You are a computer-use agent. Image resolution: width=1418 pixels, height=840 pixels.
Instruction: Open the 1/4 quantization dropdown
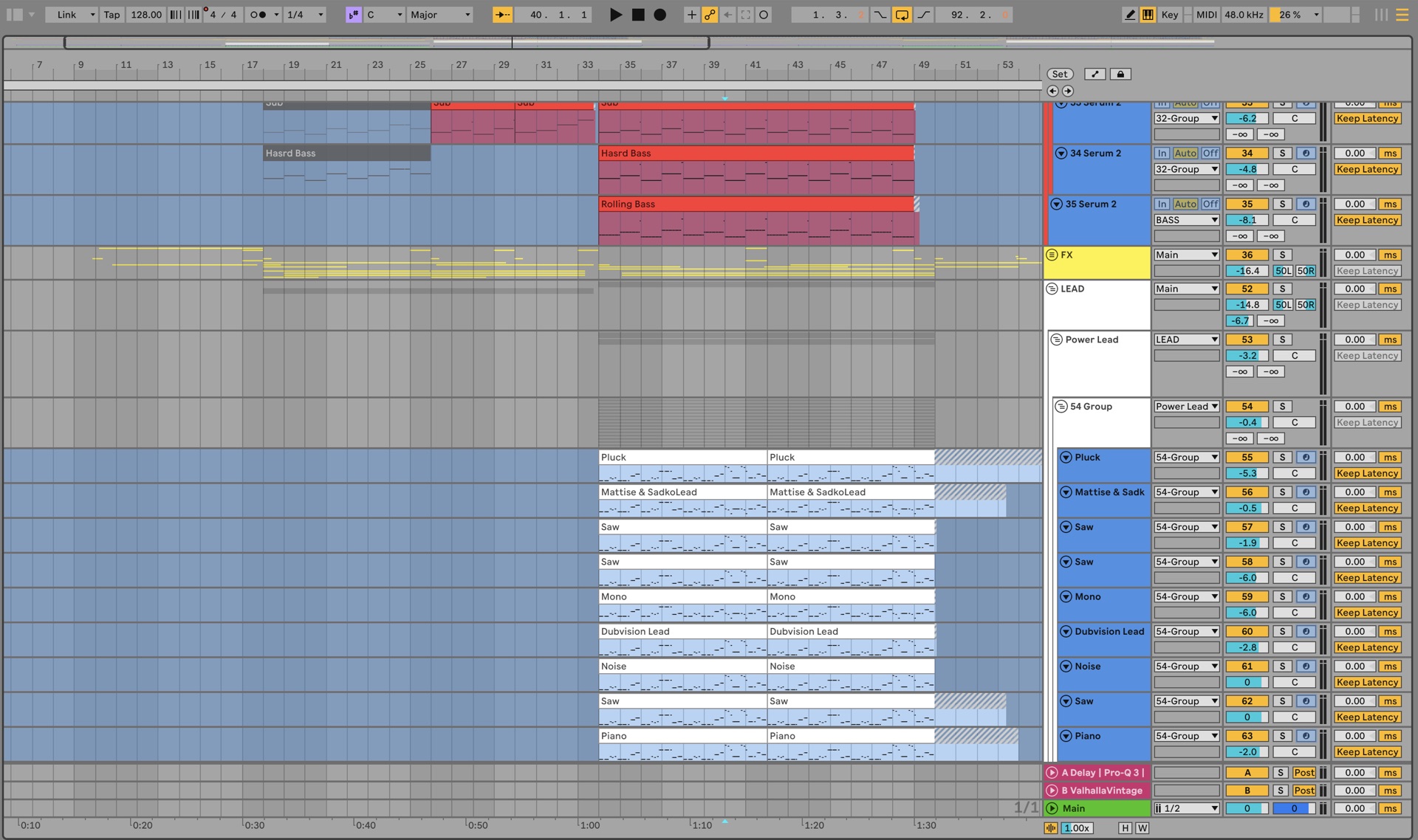[x=305, y=15]
